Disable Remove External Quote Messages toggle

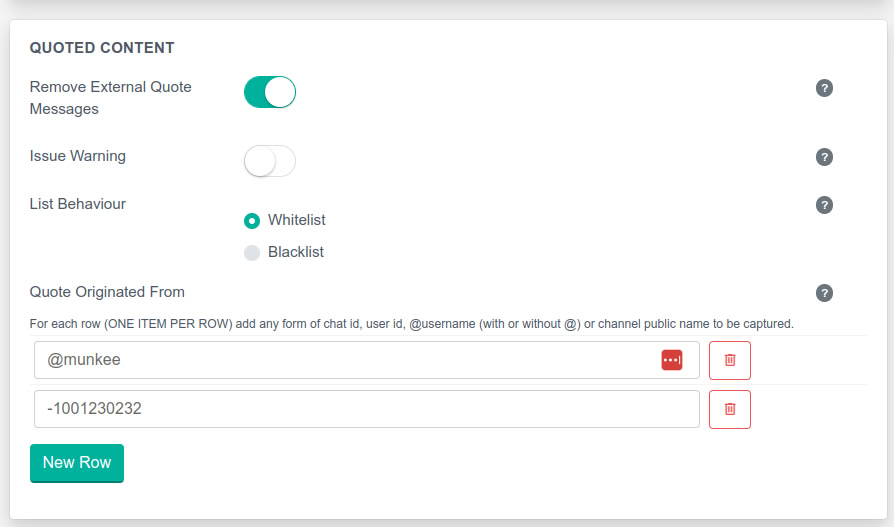(x=270, y=92)
